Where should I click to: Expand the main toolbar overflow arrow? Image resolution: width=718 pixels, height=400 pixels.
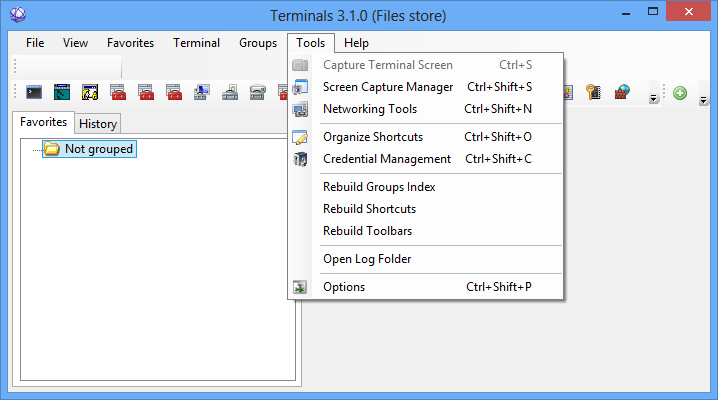coord(654,97)
